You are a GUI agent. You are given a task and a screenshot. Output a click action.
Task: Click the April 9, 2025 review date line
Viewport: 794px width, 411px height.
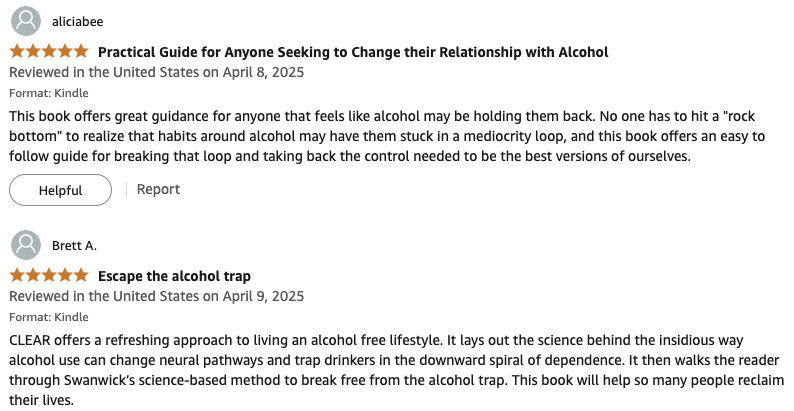pos(156,296)
